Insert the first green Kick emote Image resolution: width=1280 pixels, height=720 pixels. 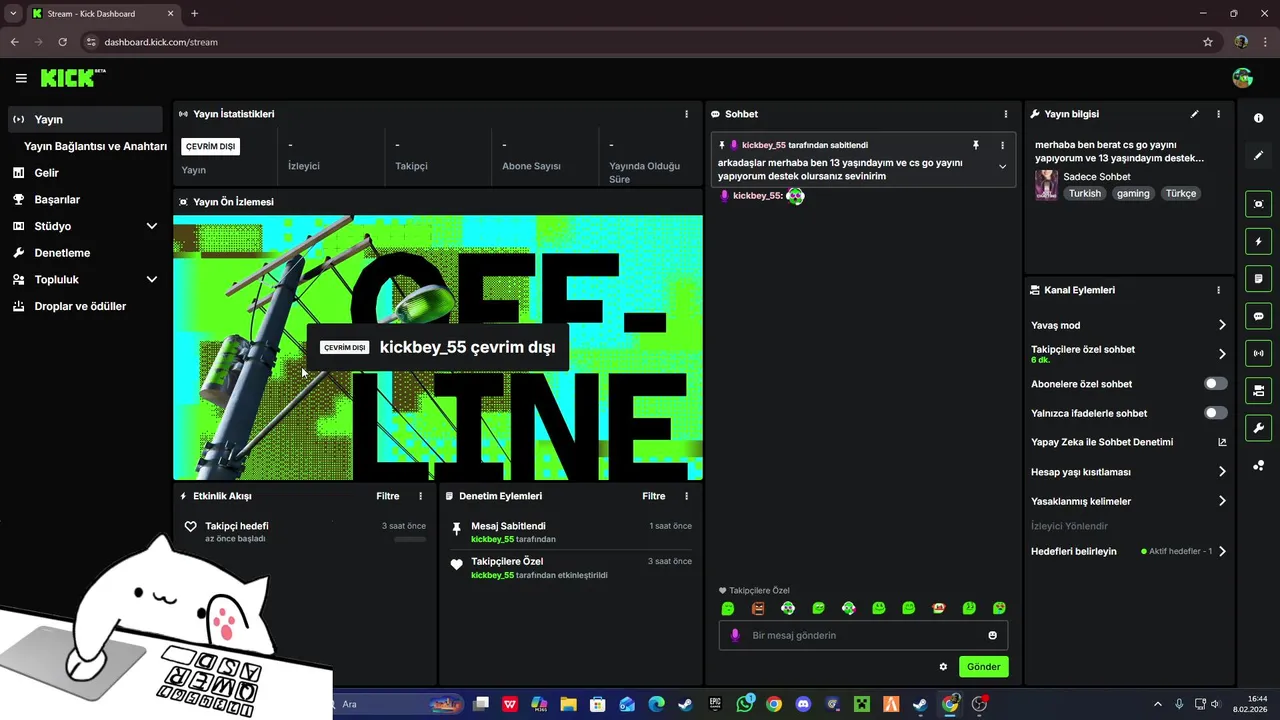(728, 608)
